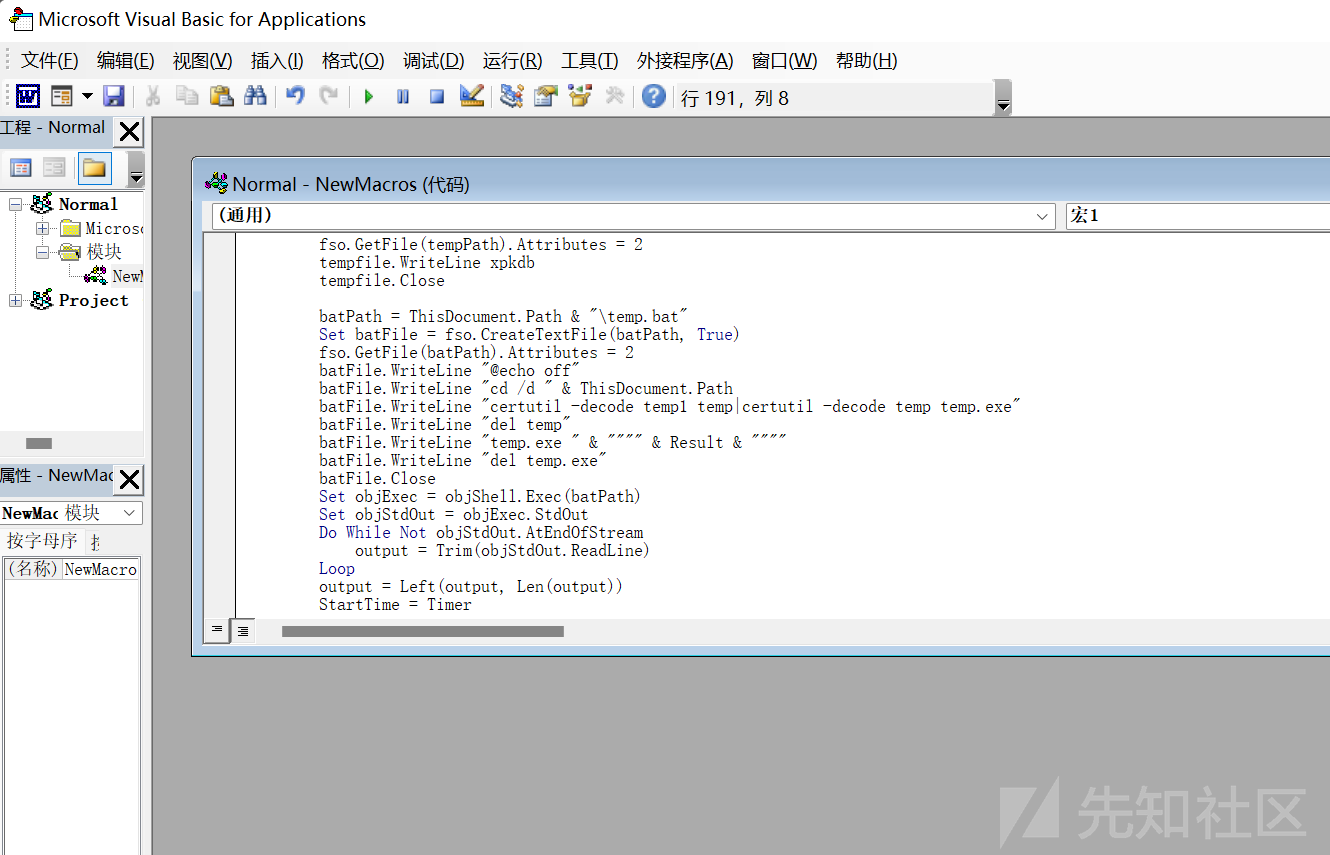Open Project Explorer toolbar icon
The image size is (1330, 855).
click(512, 96)
